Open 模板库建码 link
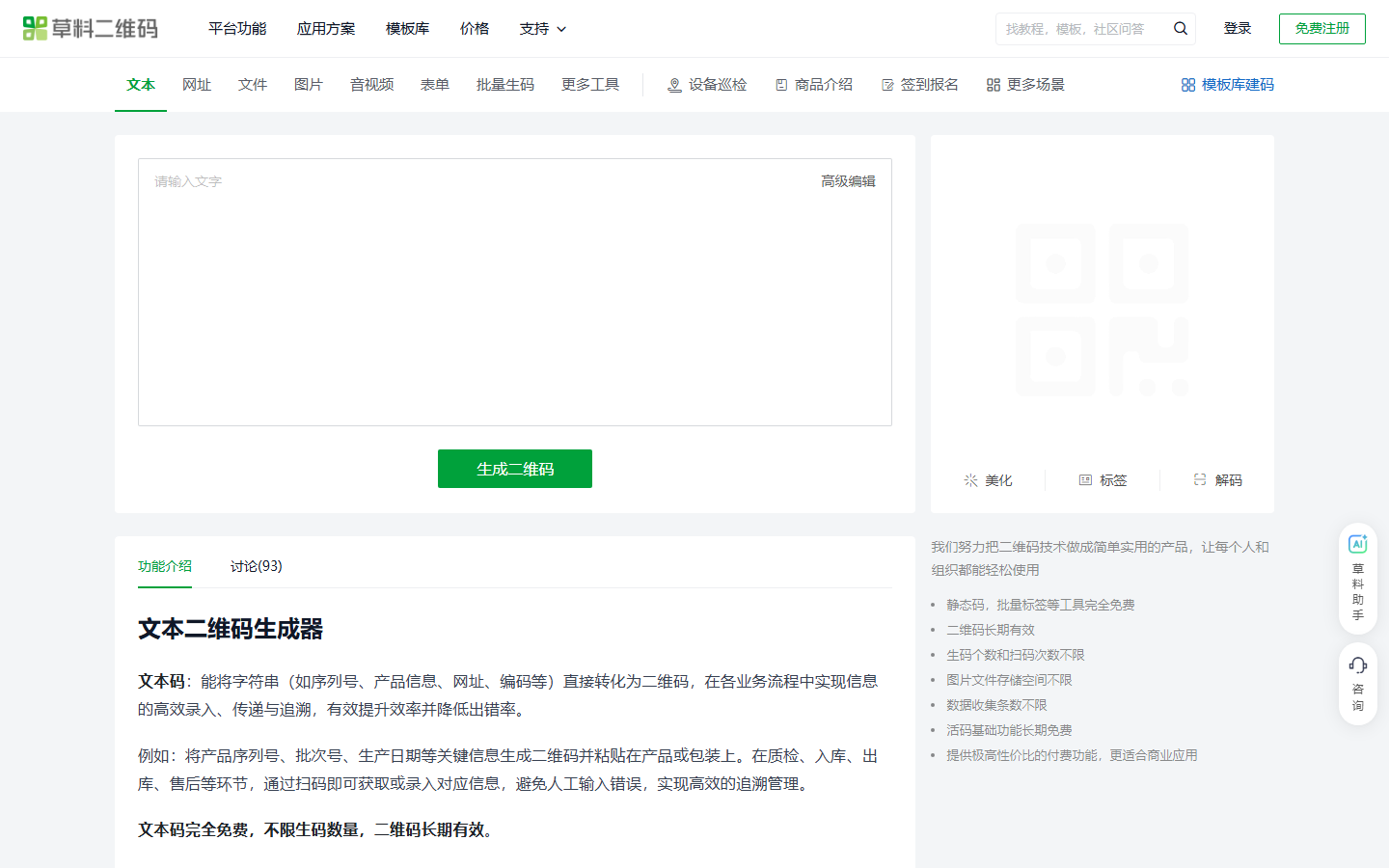This screenshot has width=1389, height=868. [x=1227, y=85]
